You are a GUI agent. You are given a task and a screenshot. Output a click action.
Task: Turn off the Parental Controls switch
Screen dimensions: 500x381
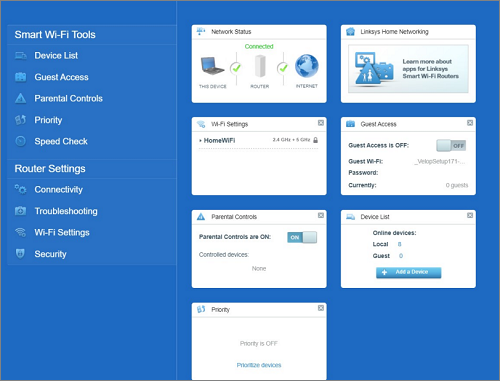302,237
